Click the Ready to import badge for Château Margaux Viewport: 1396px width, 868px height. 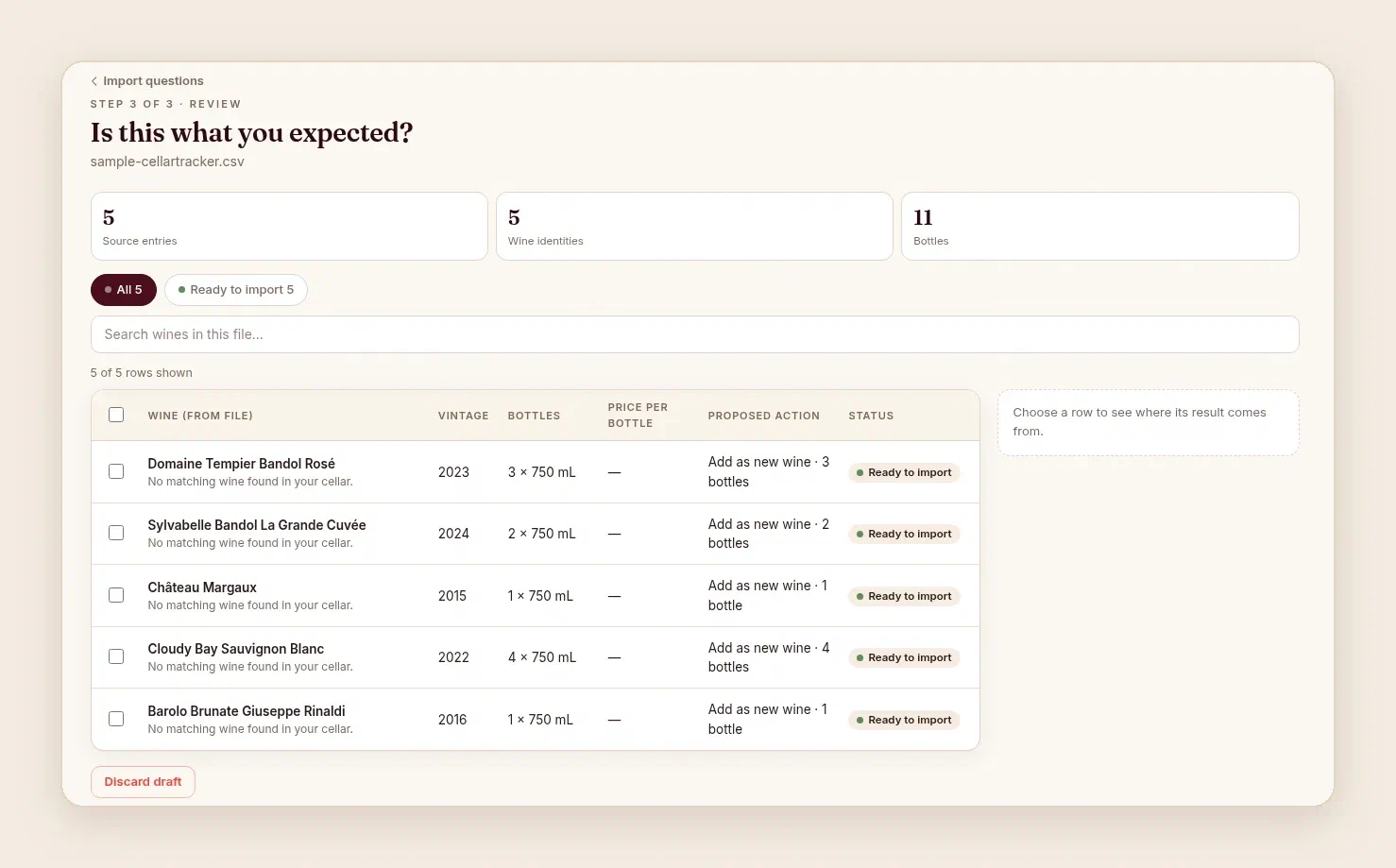tap(904, 596)
